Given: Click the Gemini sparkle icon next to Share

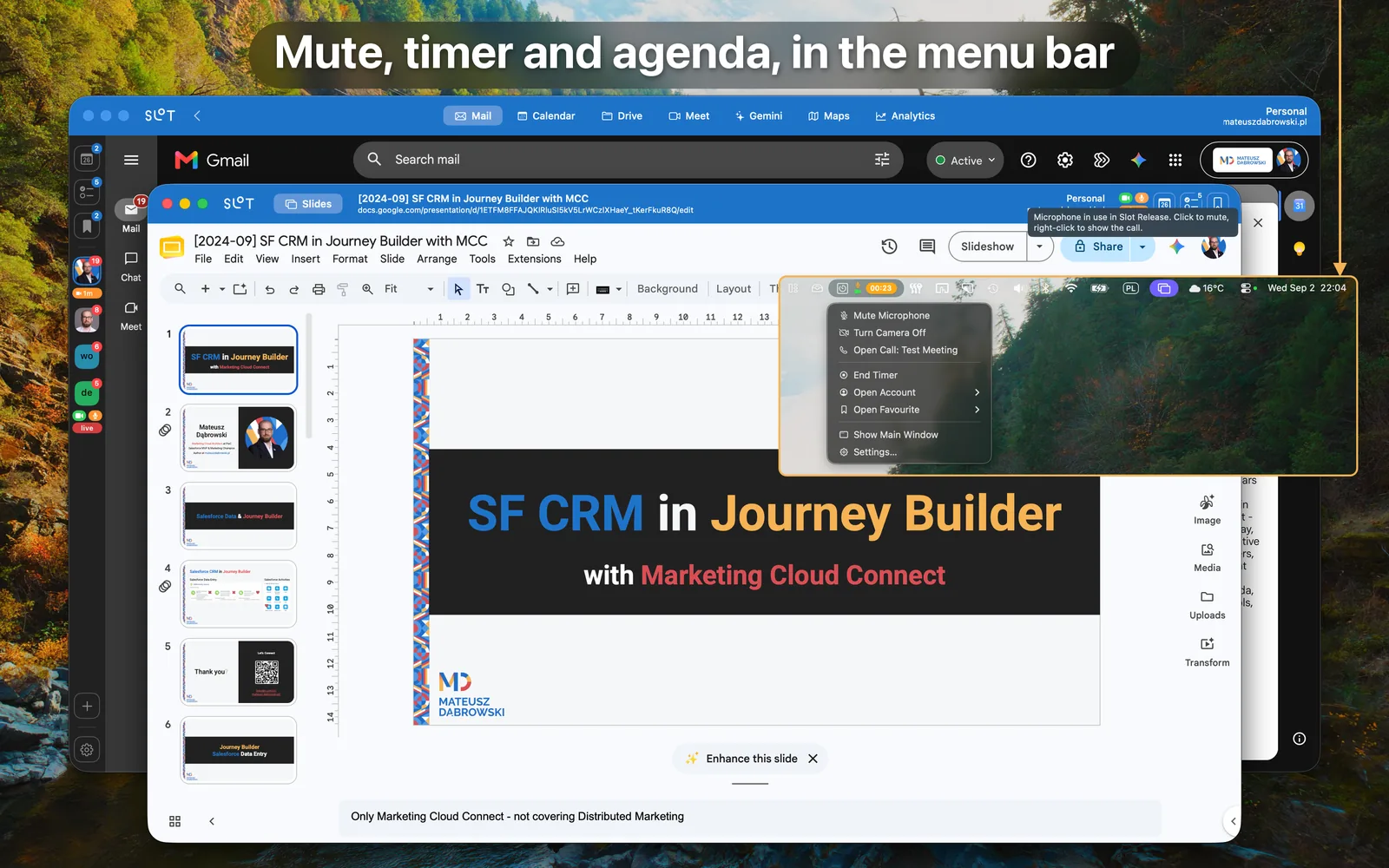Looking at the screenshot, I should (x=1176, y=247).
